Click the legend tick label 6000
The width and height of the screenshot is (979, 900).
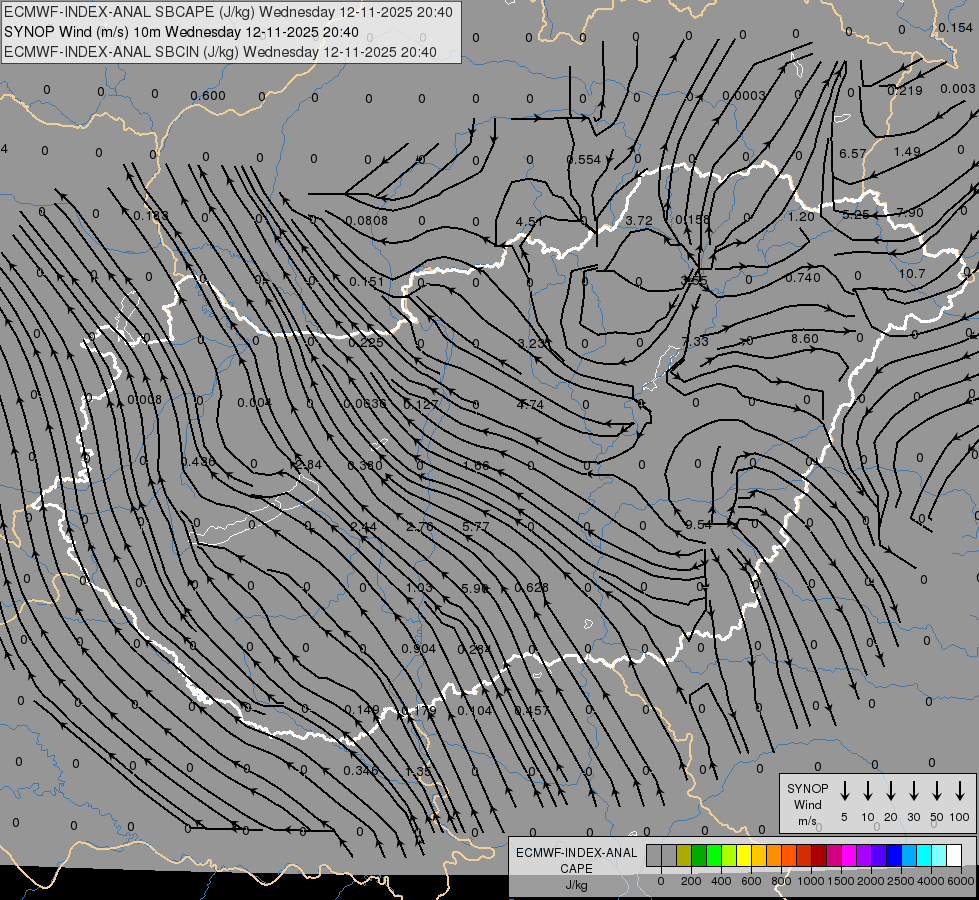click(960, 881)
